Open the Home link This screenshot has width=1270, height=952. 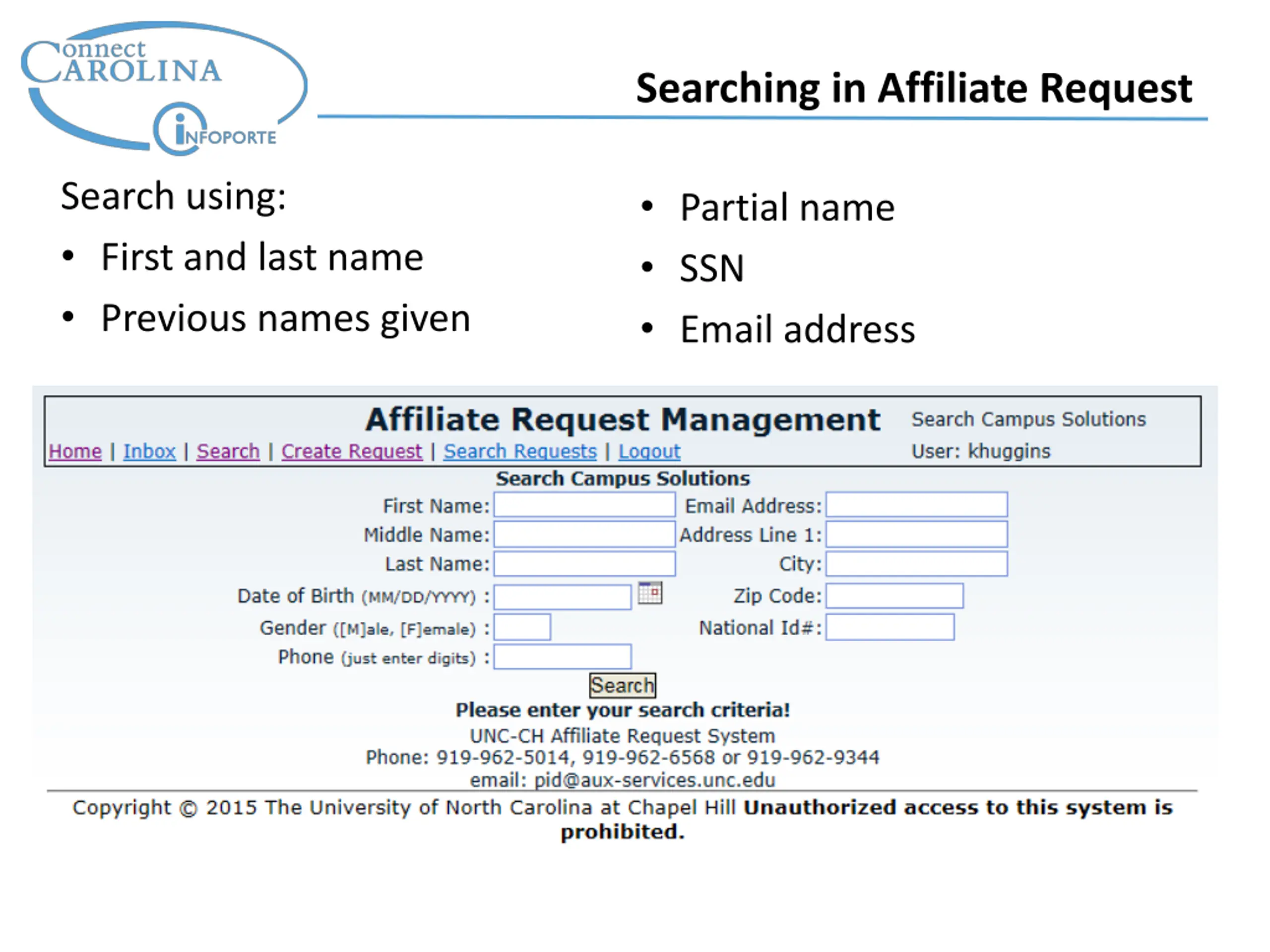point(75,452)
